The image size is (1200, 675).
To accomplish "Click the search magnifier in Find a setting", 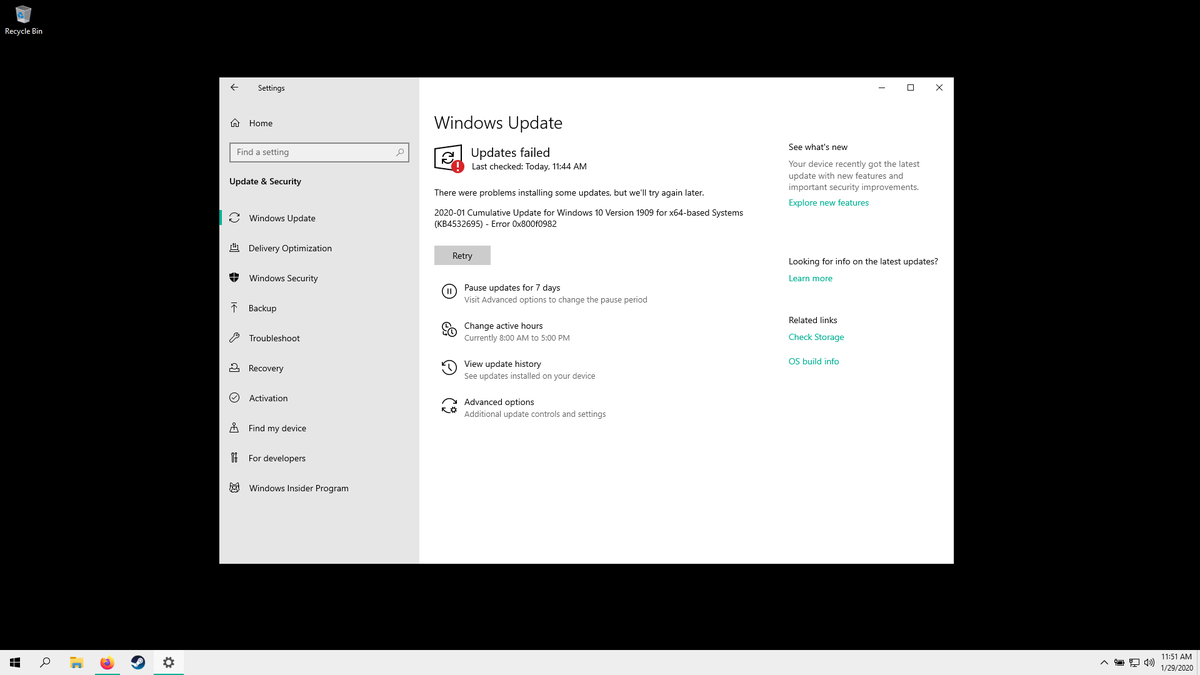I will [x=400, y=152].
